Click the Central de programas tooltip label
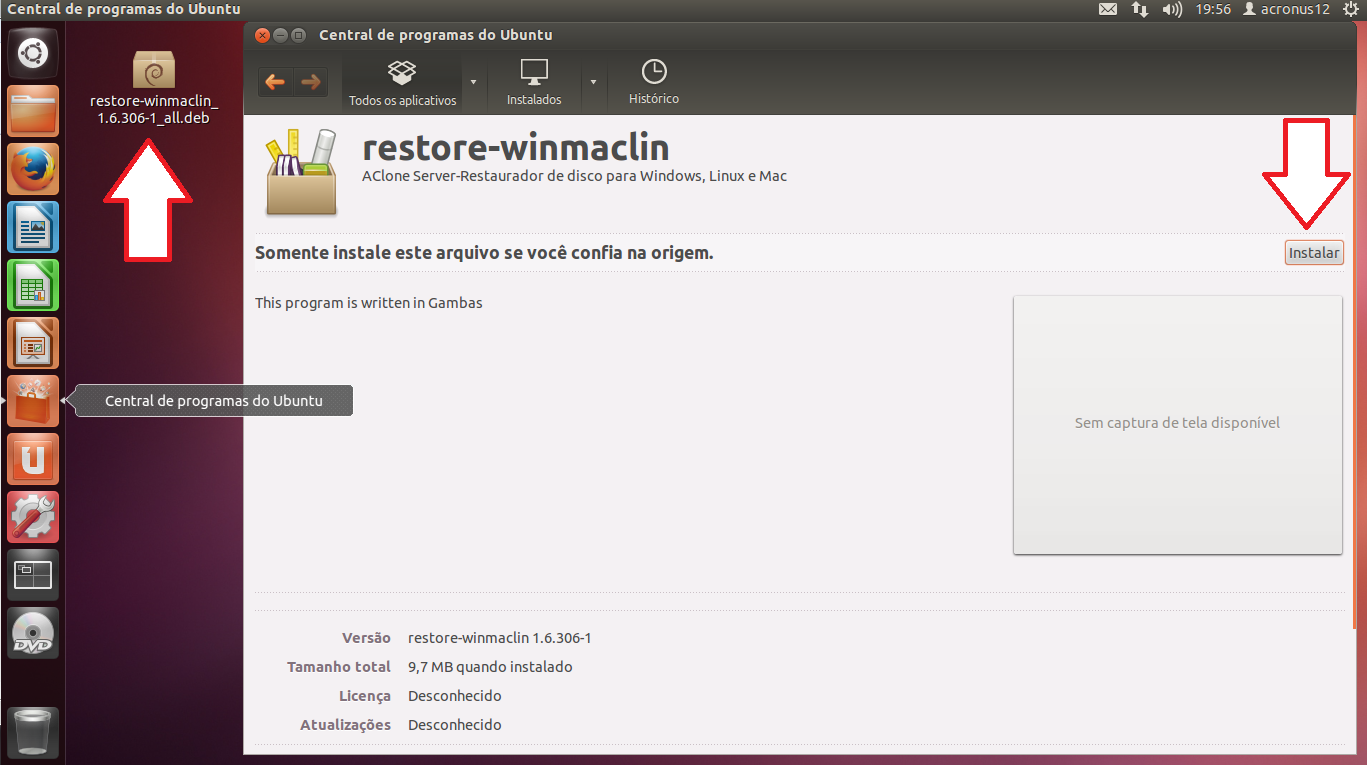The image size is (1367, 768). pyautogui.click(x=214, y=401)
